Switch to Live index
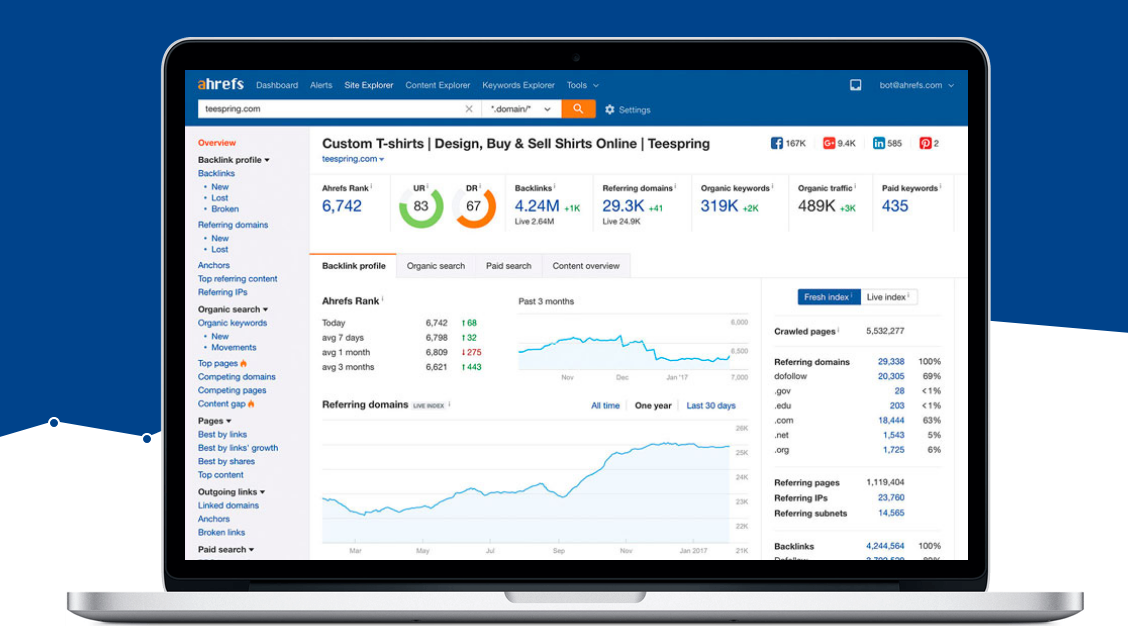Image resolution: width=1128 pixels, height=628 pixels. click(x=888, y=297)
